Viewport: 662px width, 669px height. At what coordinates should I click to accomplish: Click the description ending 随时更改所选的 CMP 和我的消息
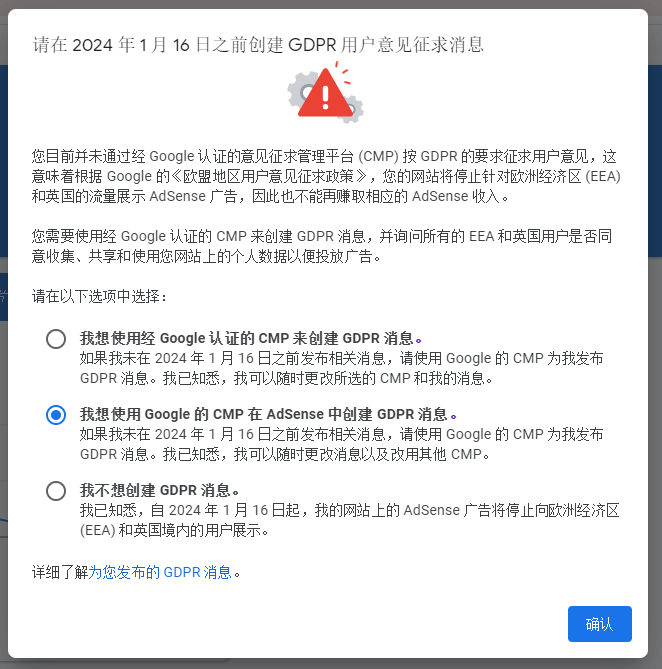pos(341,368)
